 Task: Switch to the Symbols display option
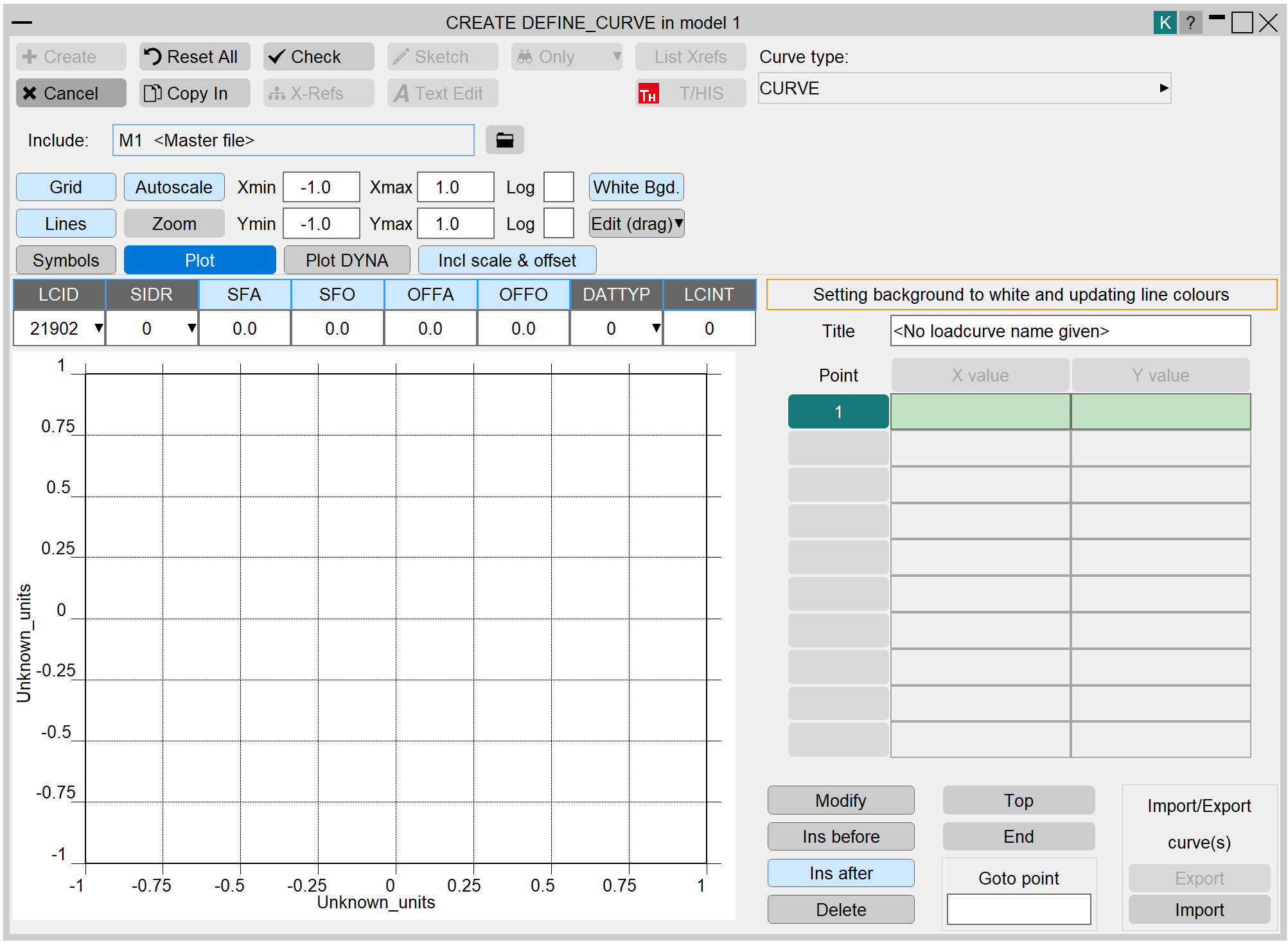(x=66, y=260)
